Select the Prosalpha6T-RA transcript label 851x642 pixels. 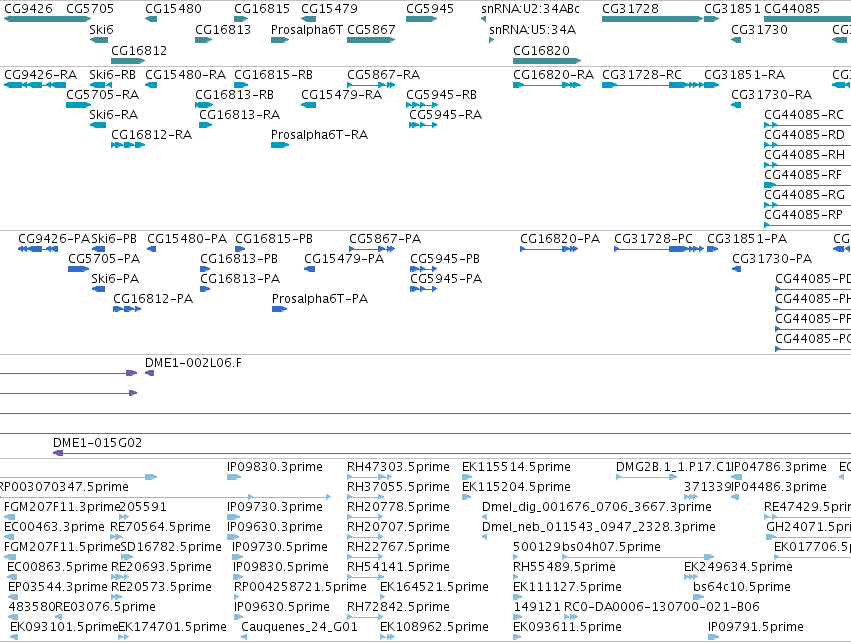319,135
